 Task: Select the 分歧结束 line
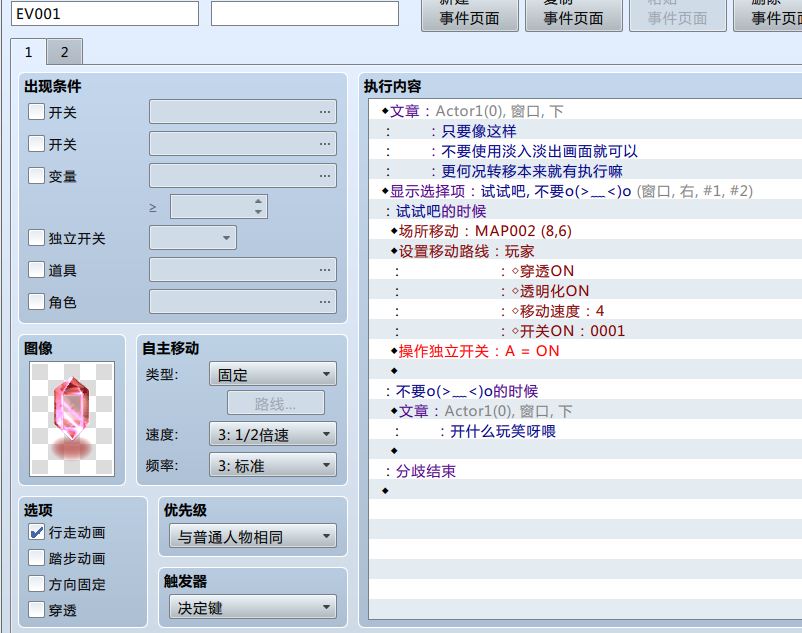click(x=585, y=471)
